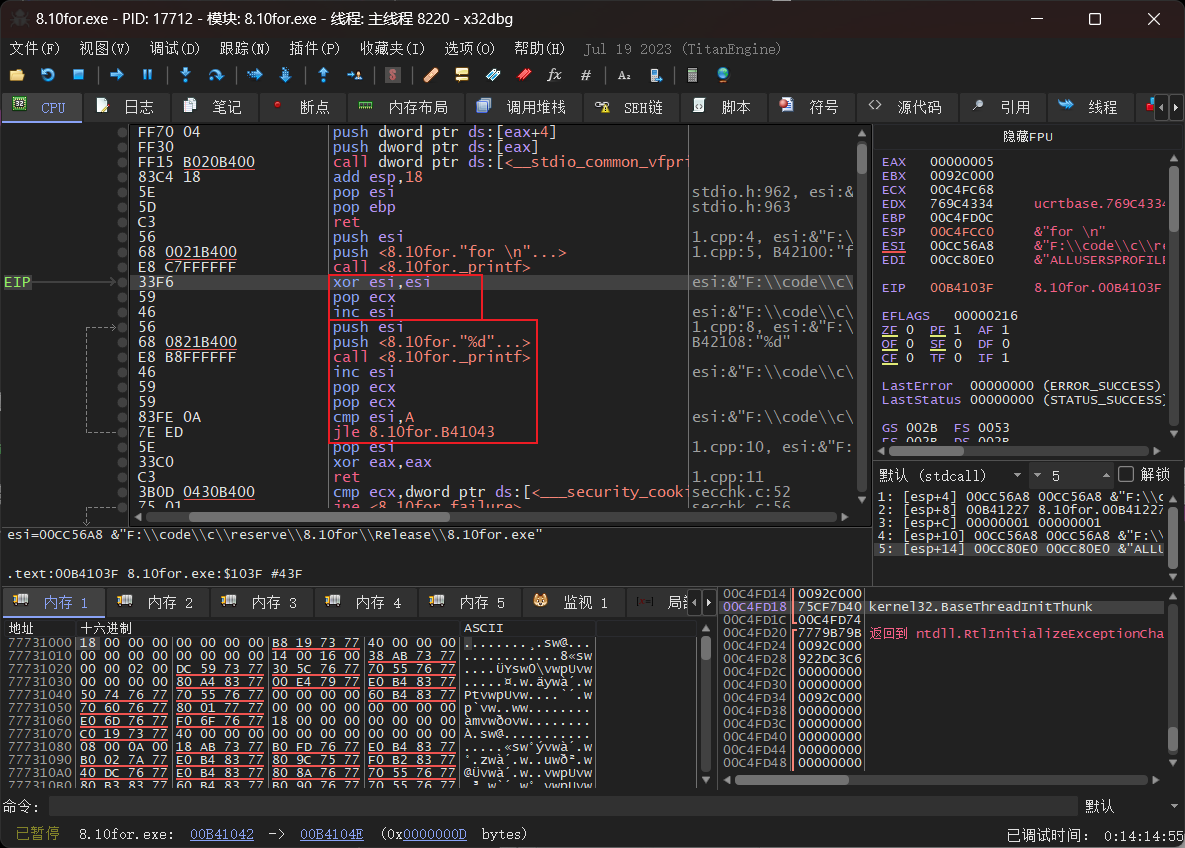Switch to the 断点 tab
Image resolution: width=1185 pixels, height=848 pixels.
(x=302, y=107)
